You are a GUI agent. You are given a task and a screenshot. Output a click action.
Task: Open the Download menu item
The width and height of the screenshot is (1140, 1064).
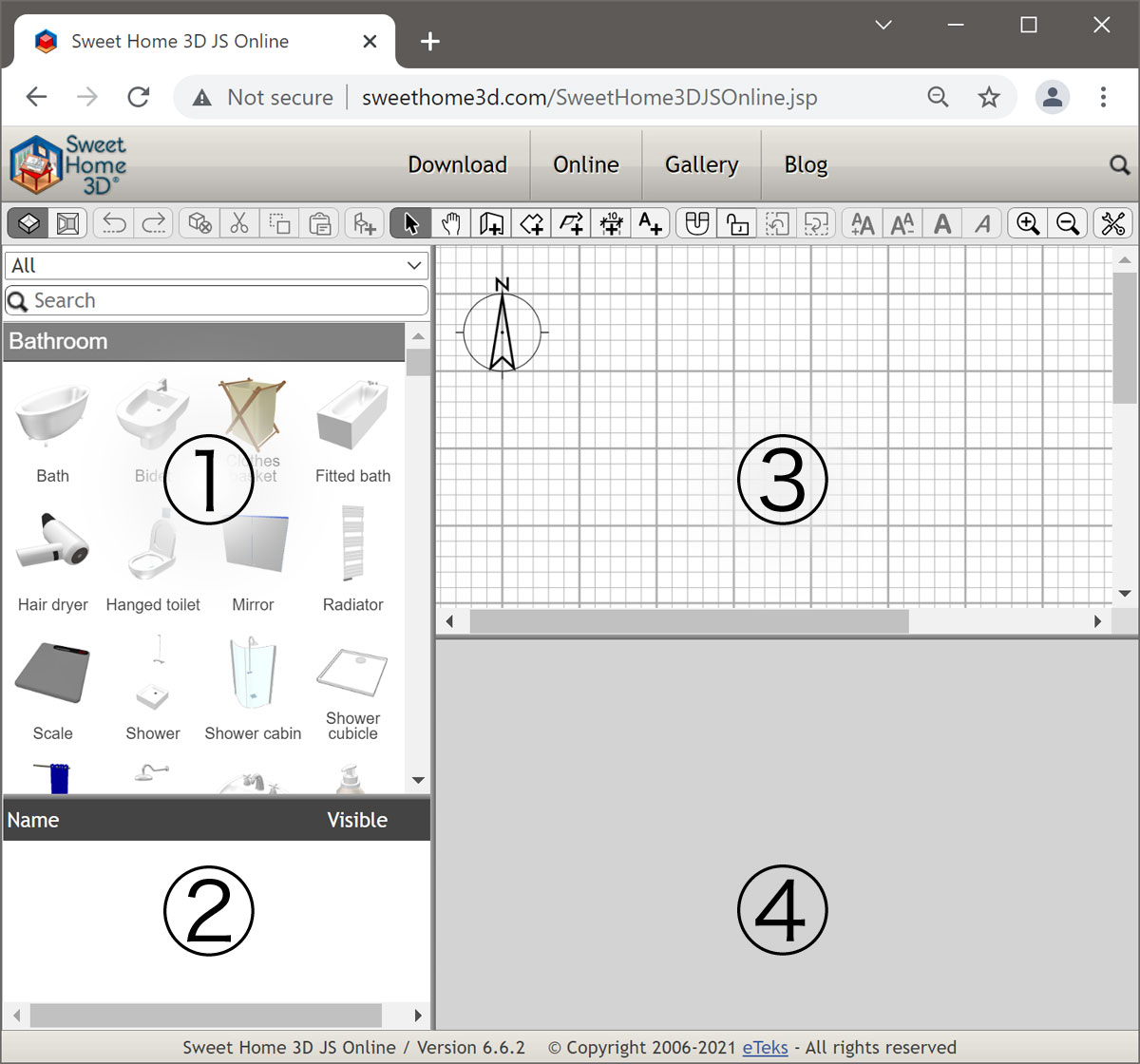click(457, 165)
